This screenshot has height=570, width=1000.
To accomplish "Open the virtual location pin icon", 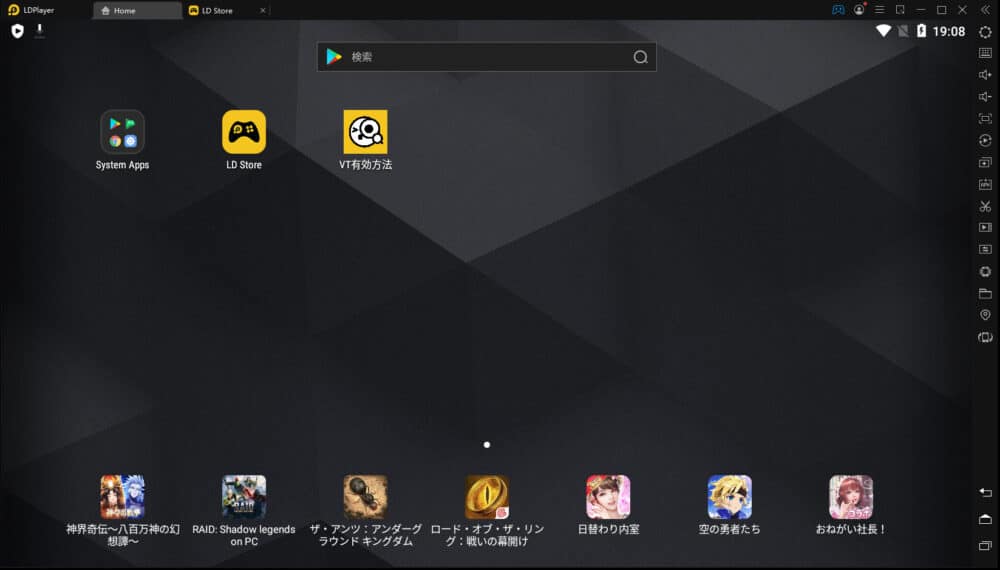I will coord(985,315).
